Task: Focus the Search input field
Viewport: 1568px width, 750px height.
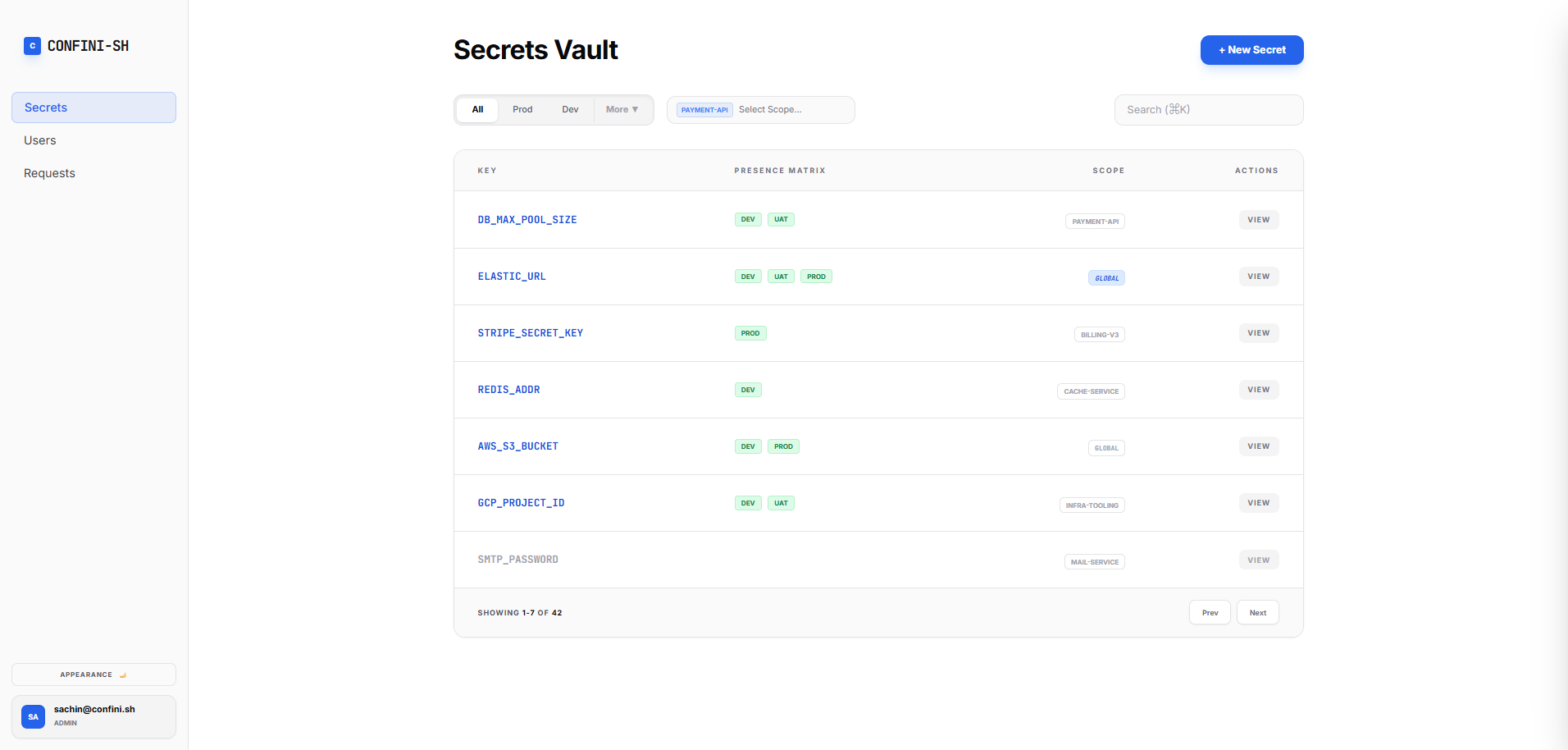Action: coord(1208,110)
